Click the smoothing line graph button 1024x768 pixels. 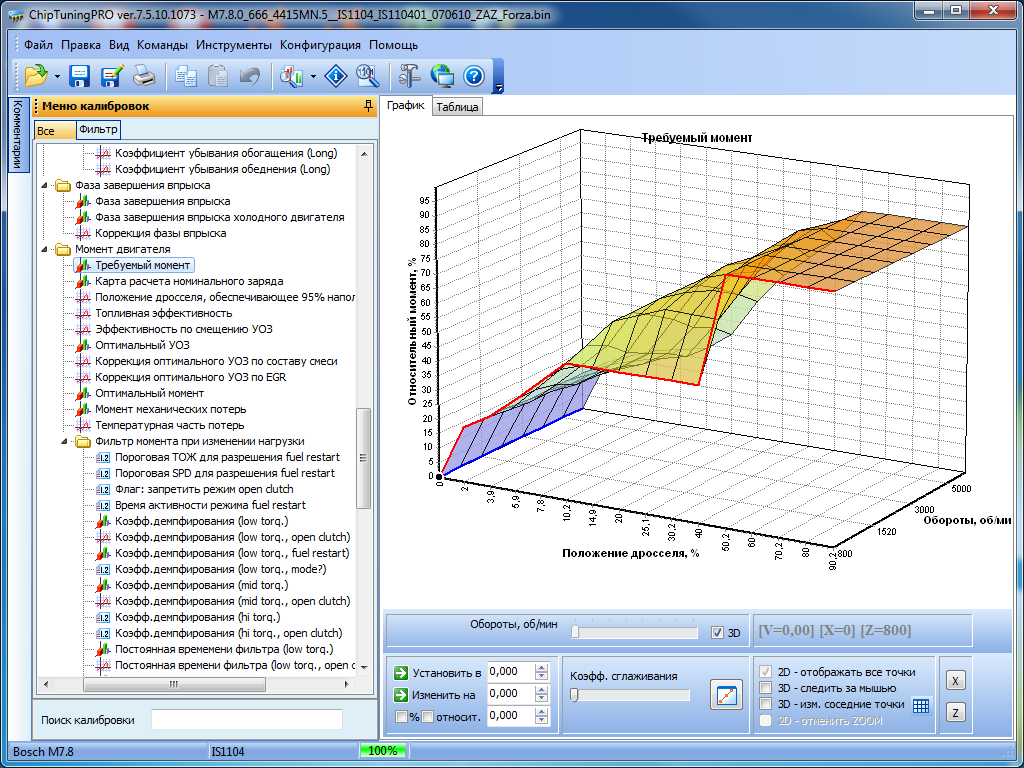726,695
